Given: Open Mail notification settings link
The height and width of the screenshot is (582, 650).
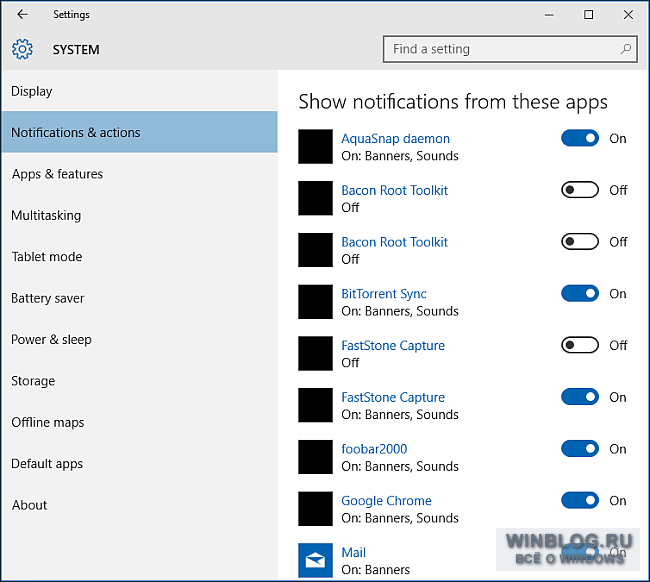Looking at the screenshot, I should click(x=353, y=552).
